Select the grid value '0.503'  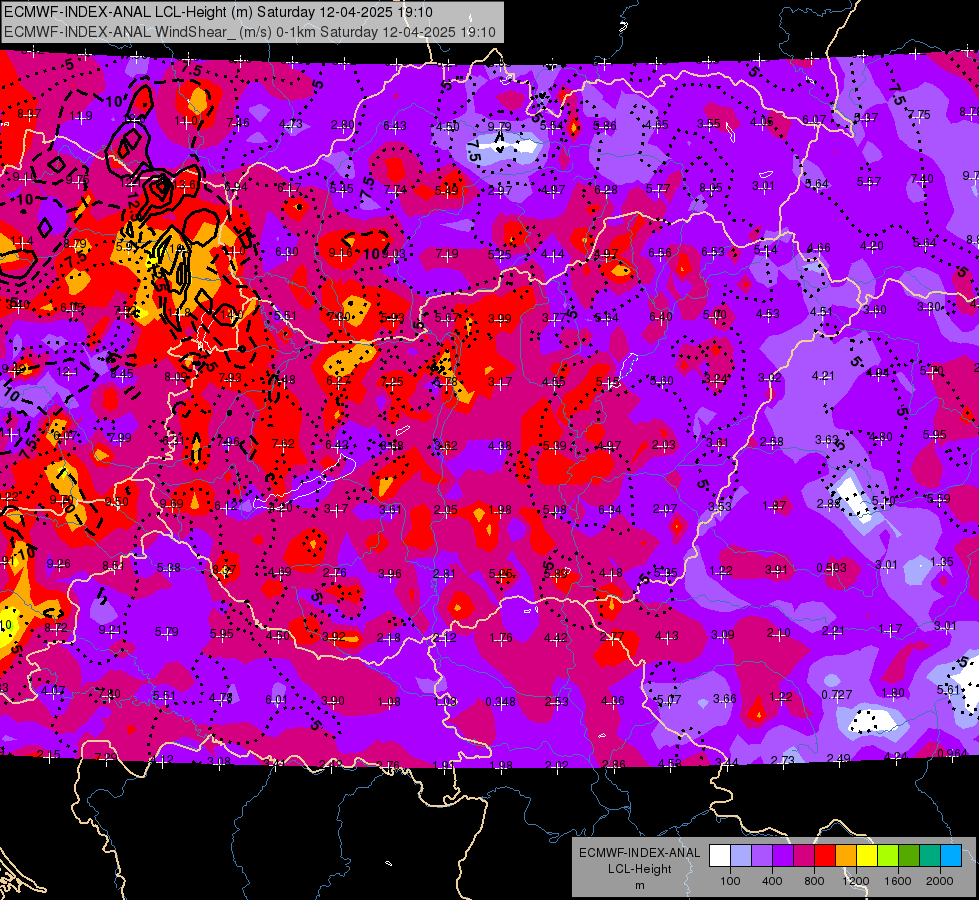pos(832,567)
